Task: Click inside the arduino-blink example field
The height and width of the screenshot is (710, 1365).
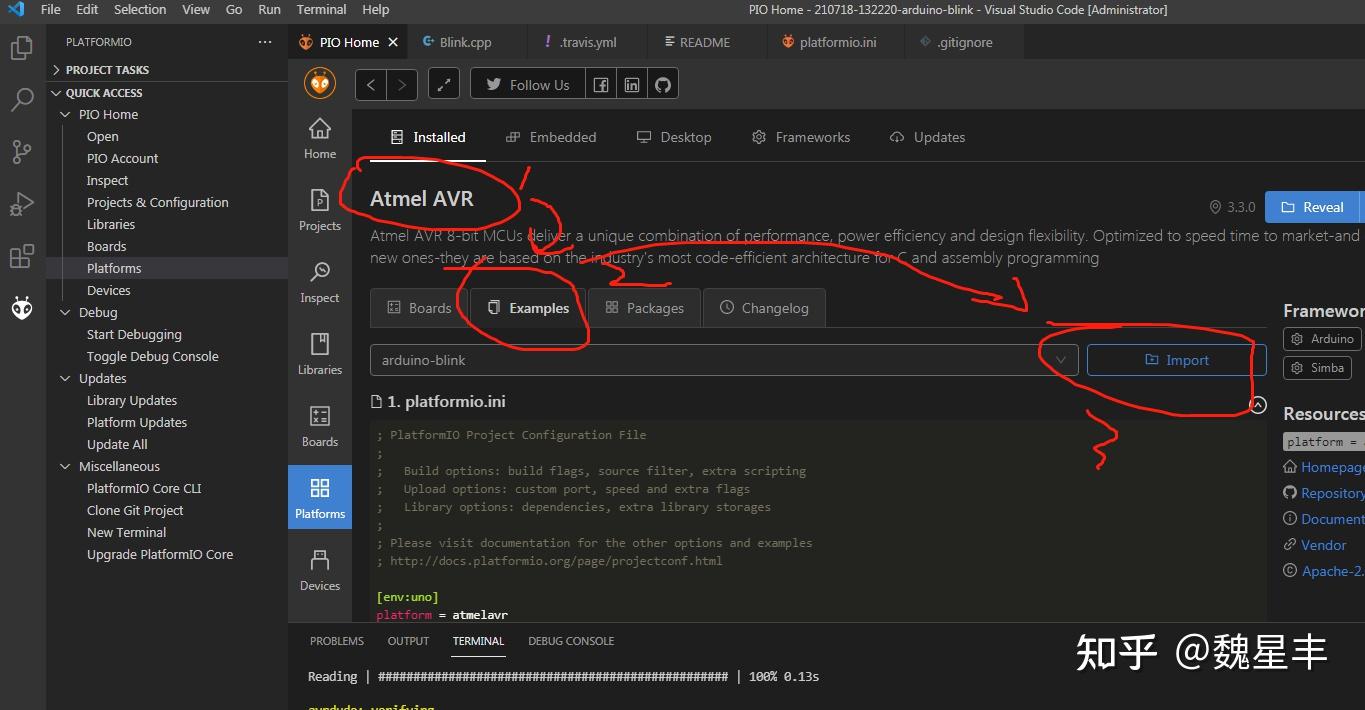Action: pyautogui.click(x=700, y=359)
